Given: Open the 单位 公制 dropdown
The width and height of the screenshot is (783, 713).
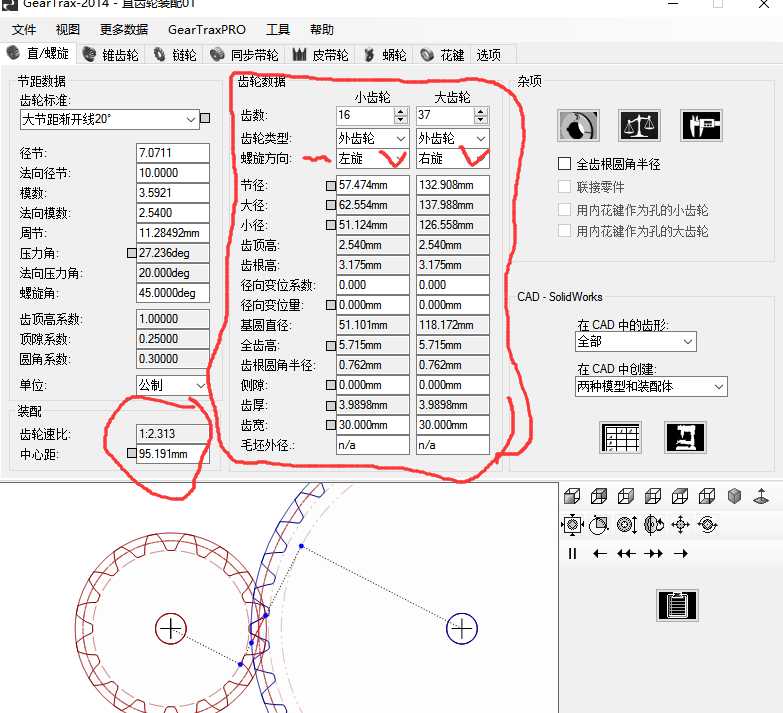Looking at the screenshot, I should click(172, 385).
